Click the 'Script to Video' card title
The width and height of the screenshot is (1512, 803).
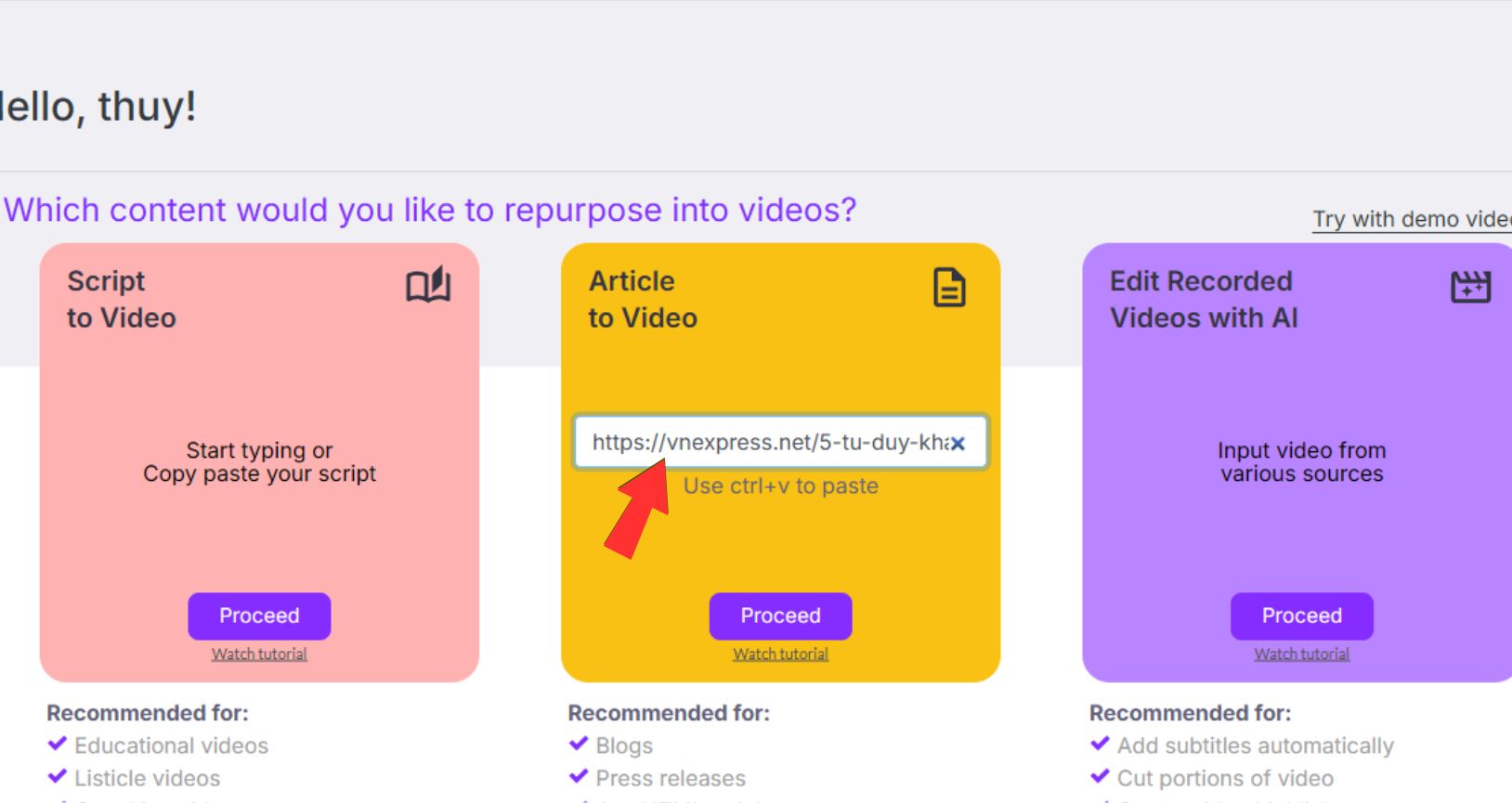point(122,299)
